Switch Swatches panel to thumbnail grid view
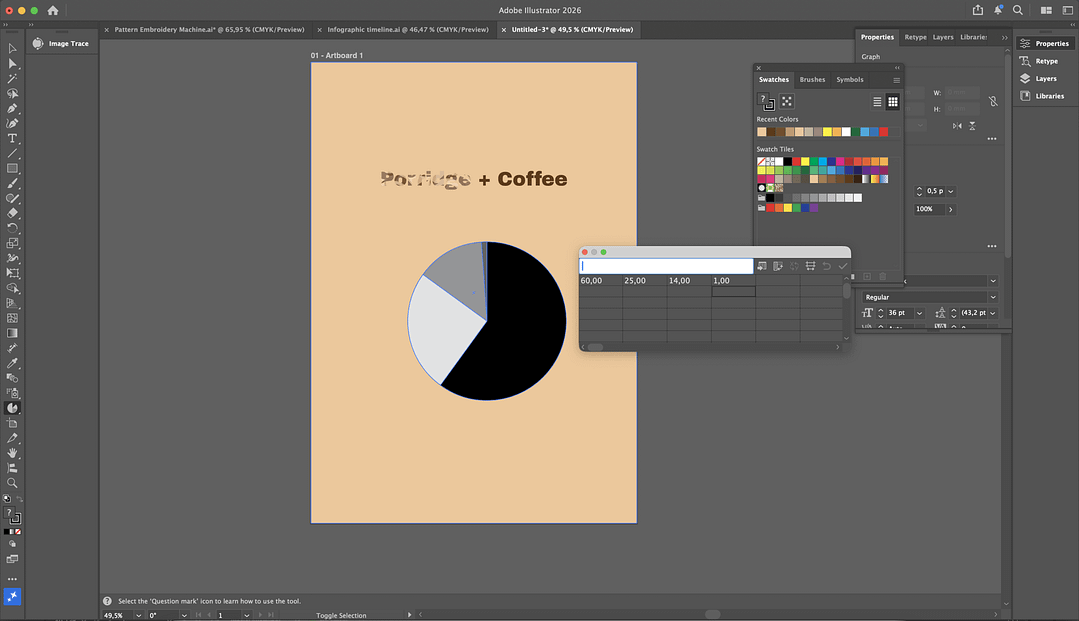Image resolution: width=1079 pixels, height=621 pixels. coord(893,102)
